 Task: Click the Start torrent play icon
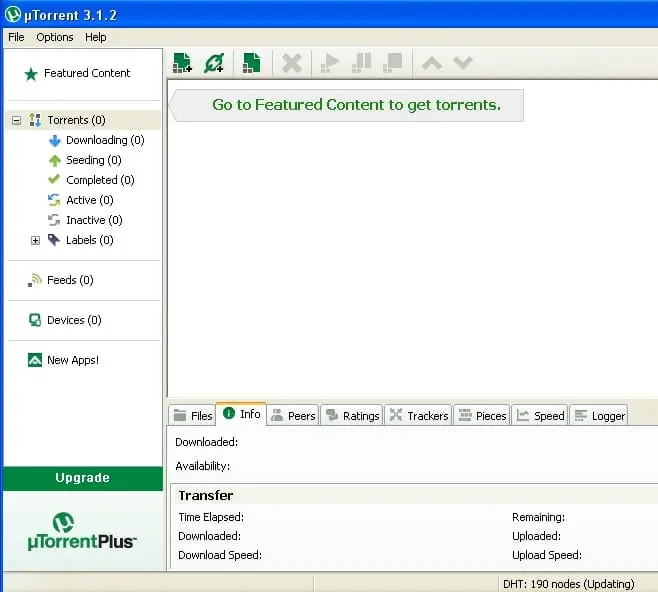coord(330,63)
